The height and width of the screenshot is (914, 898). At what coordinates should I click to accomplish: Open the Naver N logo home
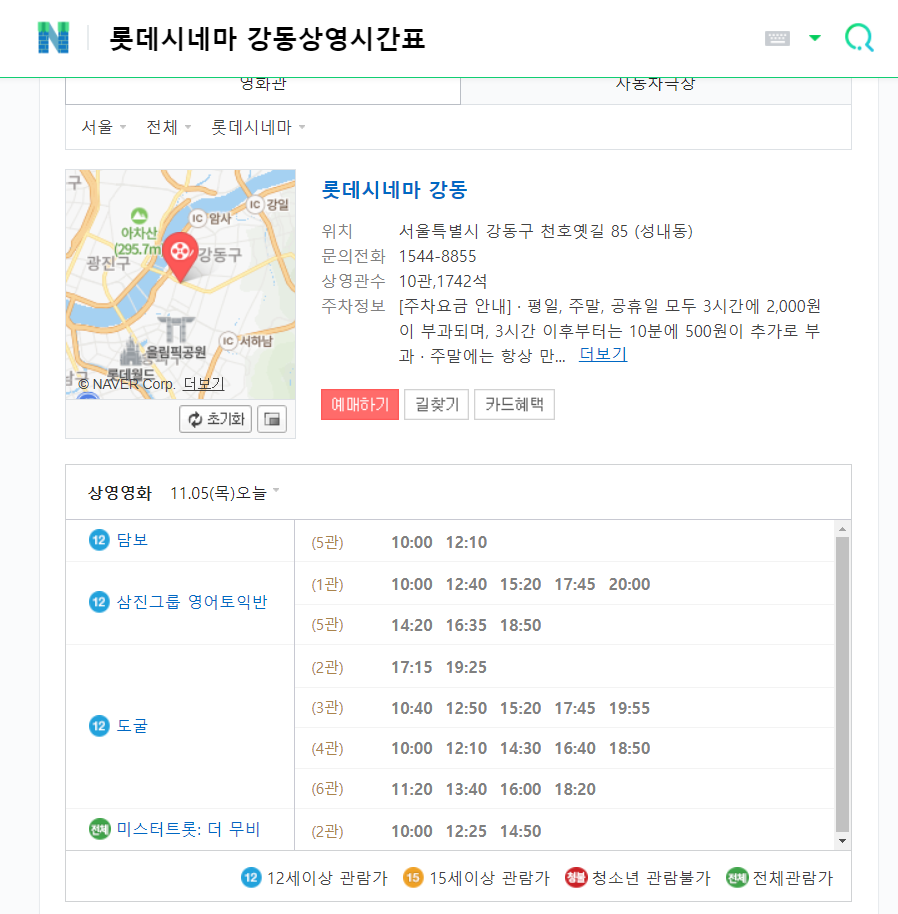[53, 38]
